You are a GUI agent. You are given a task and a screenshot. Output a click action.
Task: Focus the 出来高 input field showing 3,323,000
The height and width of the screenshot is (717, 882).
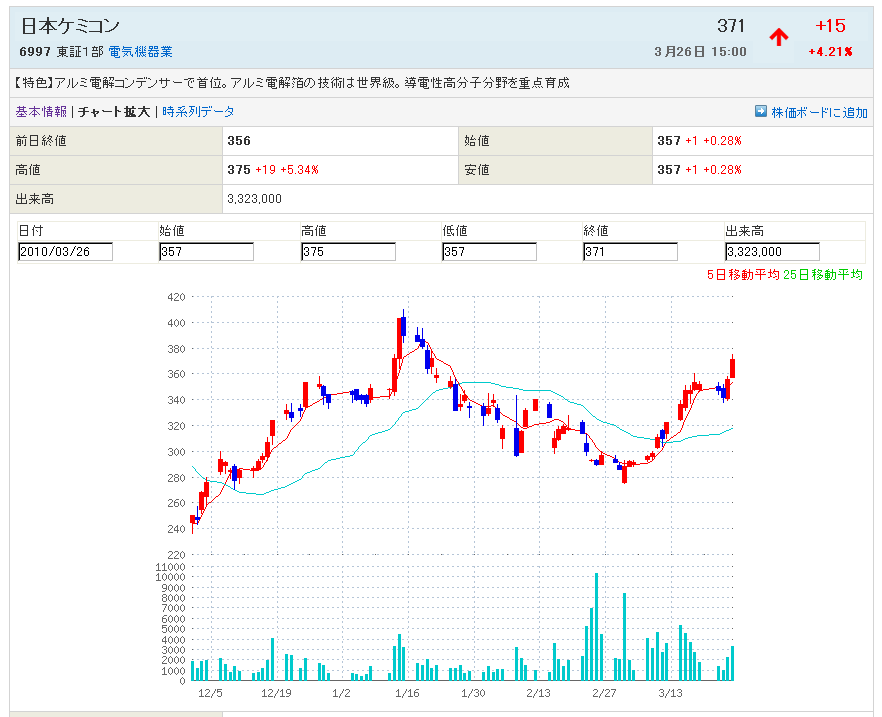coord(772,251)
